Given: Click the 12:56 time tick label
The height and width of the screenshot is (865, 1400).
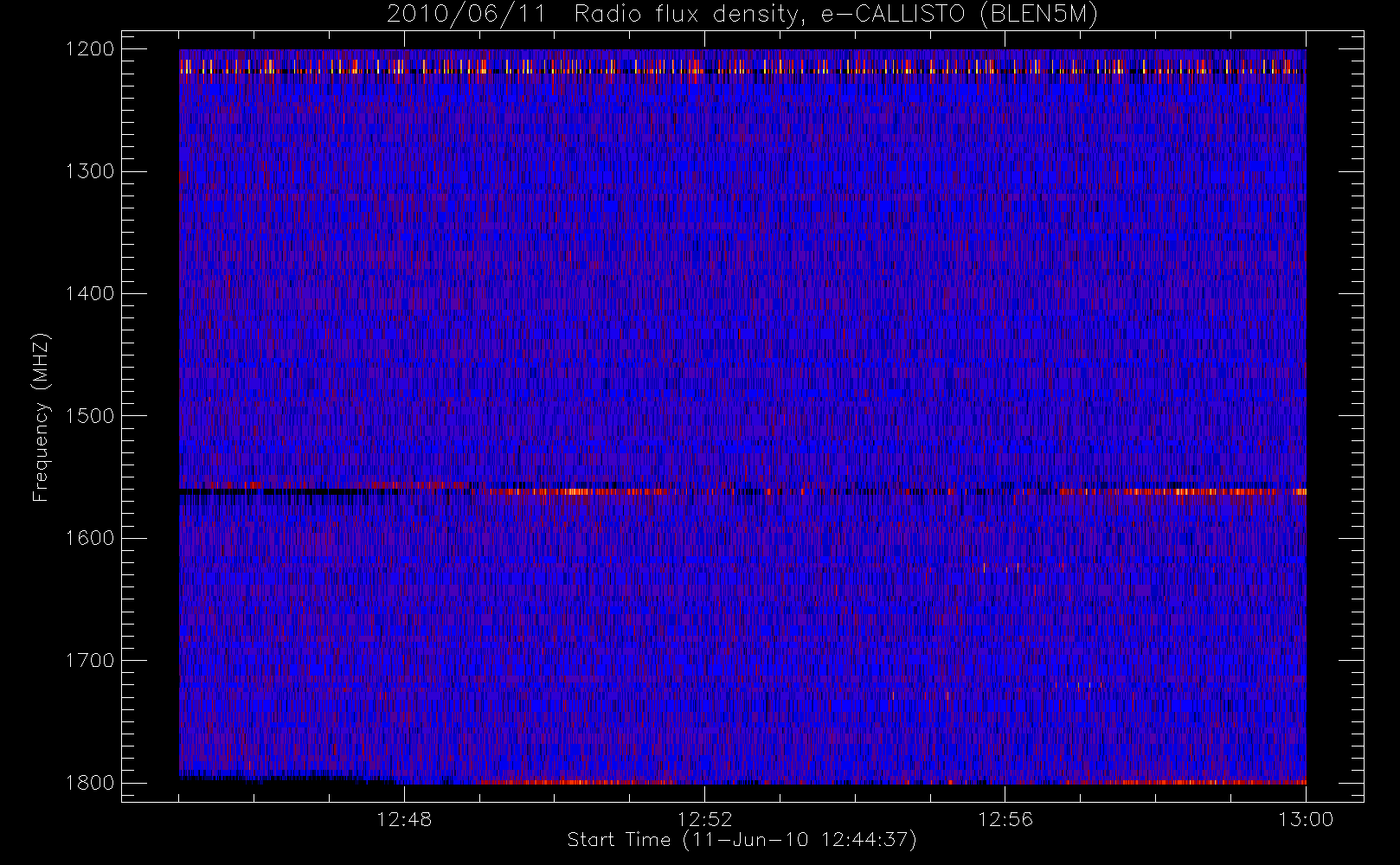Looking at the screenshot, I should pyautogui.click(x=1005, y=819).
